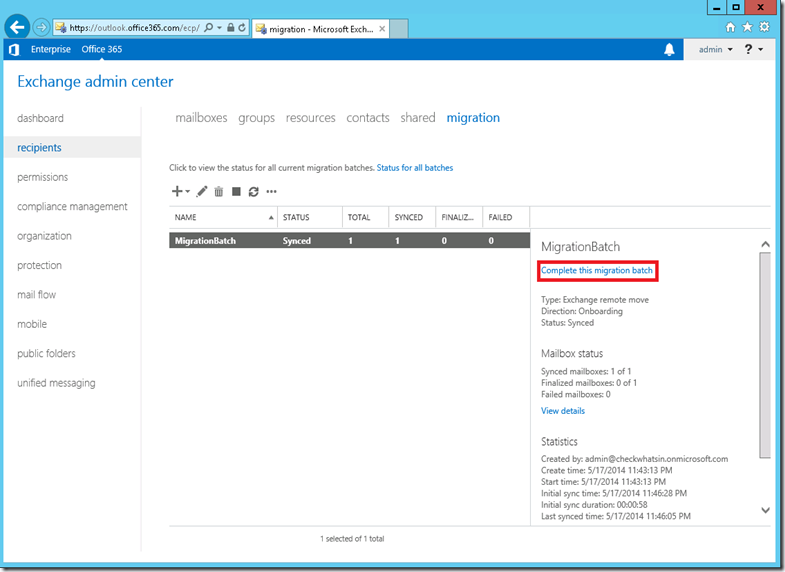
Task: Click View details link
Action: 563,411
